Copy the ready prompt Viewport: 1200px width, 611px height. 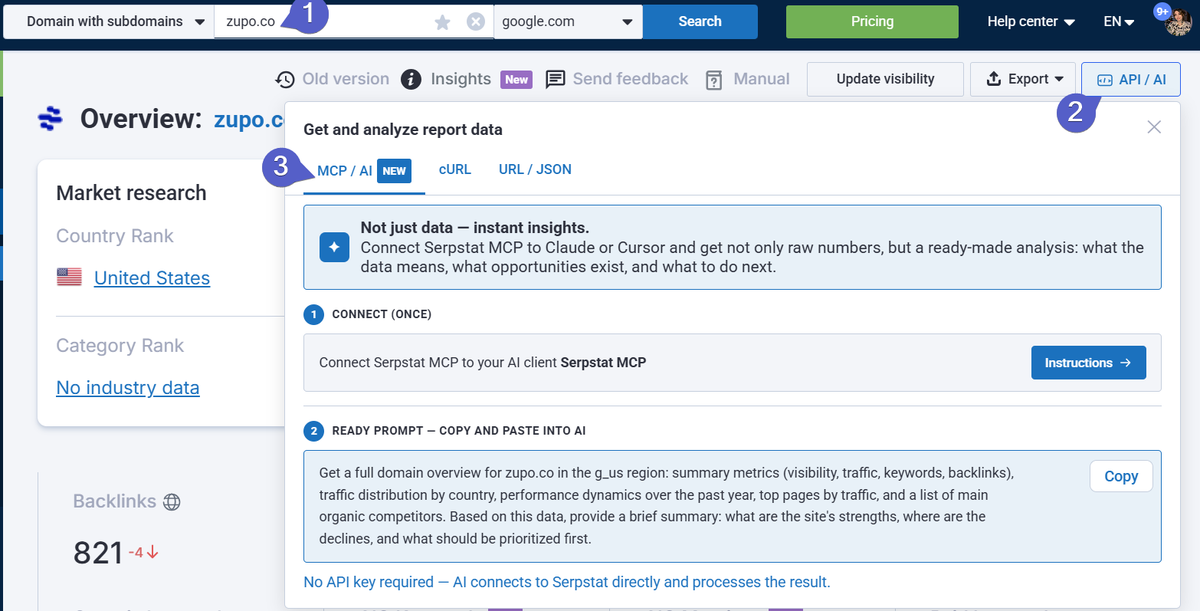(x=1121, y=476)
